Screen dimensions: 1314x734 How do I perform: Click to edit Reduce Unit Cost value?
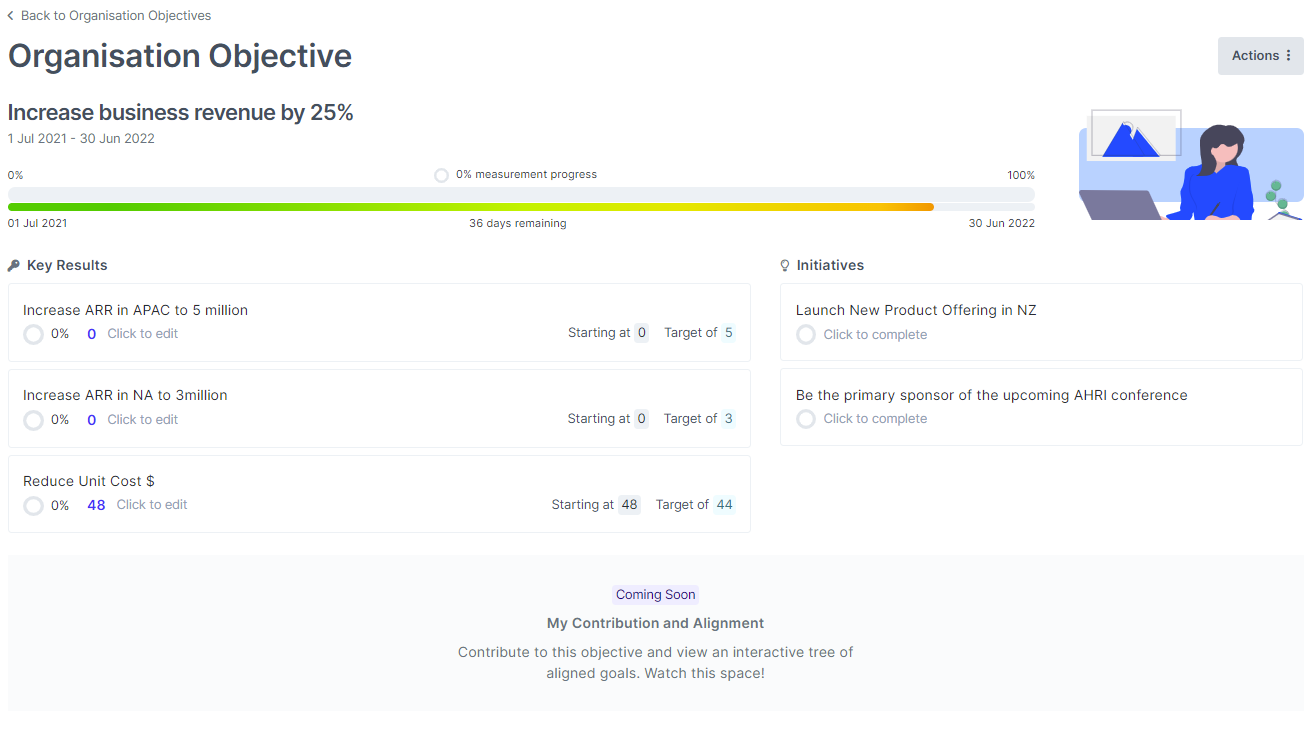(151, 505)
